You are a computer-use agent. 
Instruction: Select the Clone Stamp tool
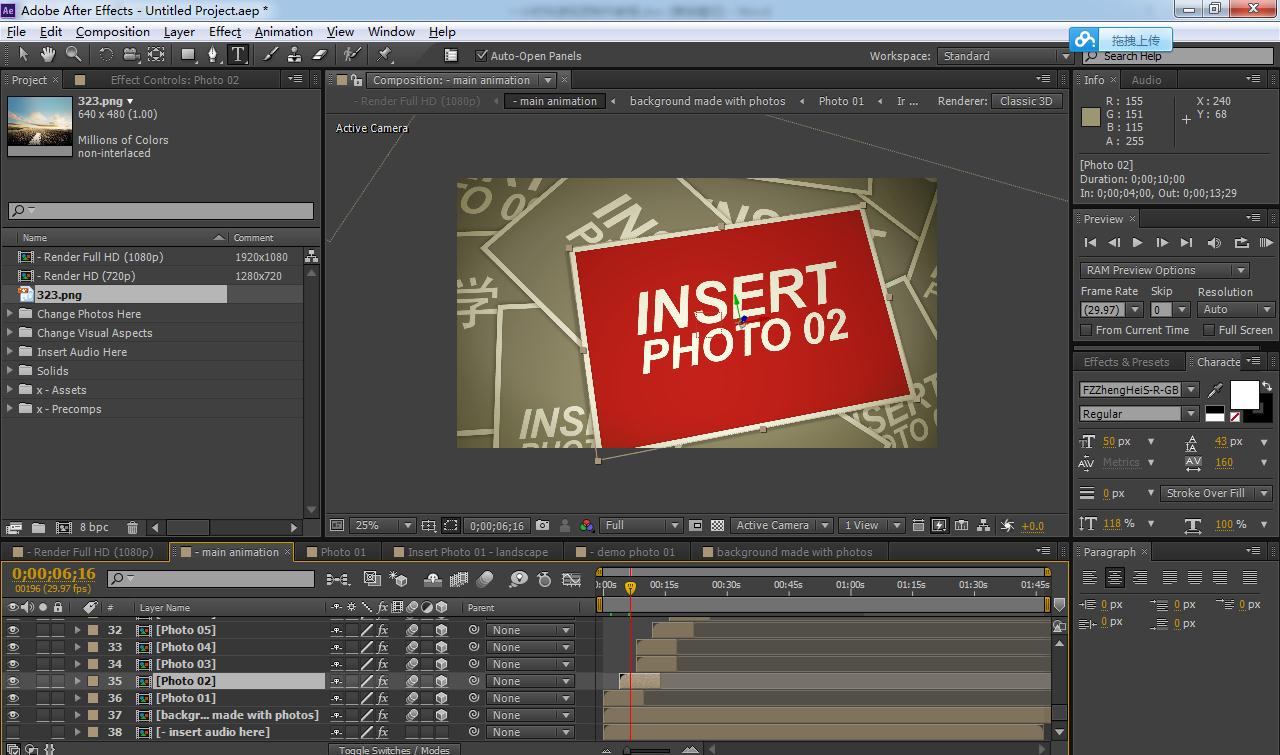click(x=295, y=55)
